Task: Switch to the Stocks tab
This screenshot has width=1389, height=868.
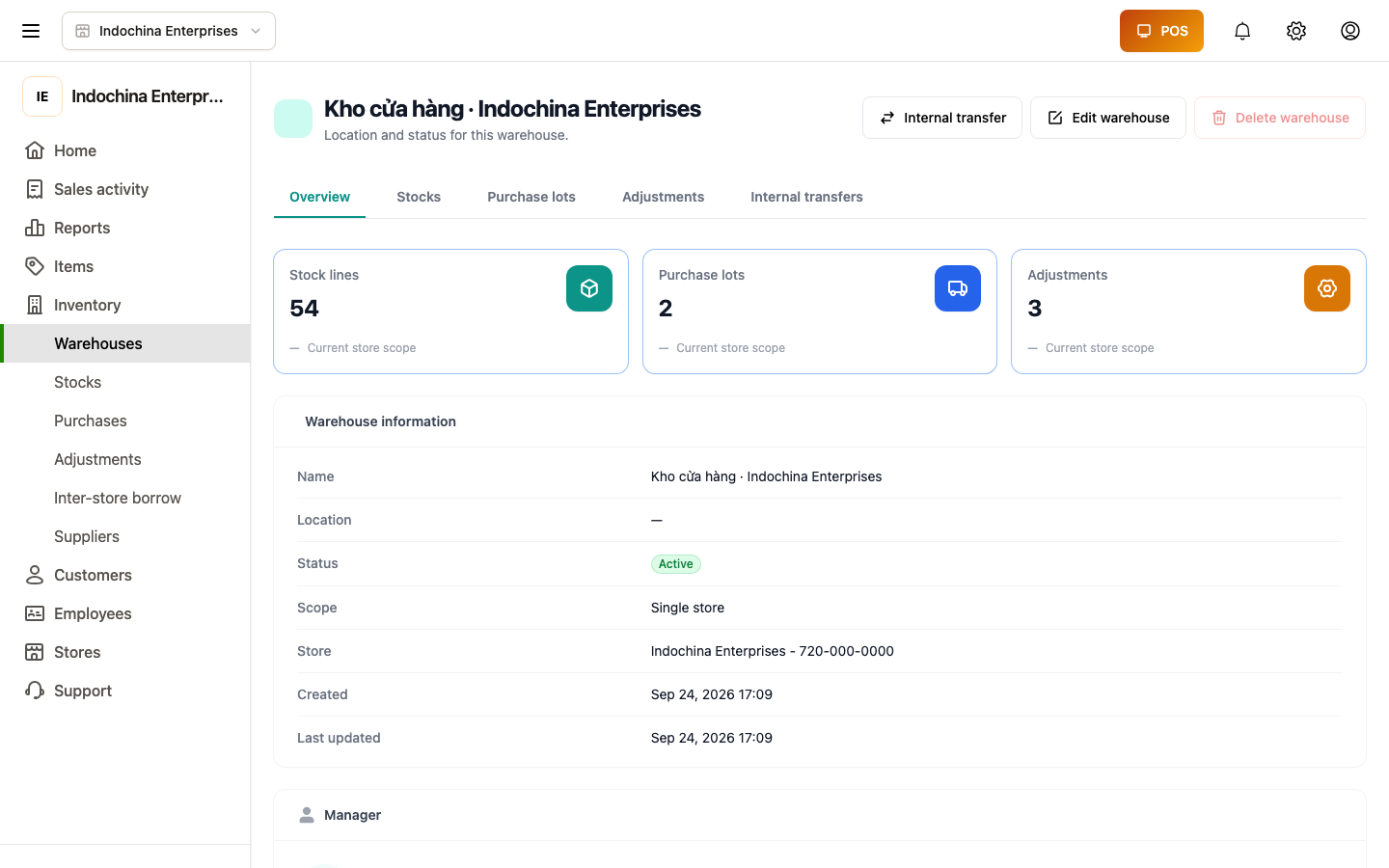Action: 419,197
